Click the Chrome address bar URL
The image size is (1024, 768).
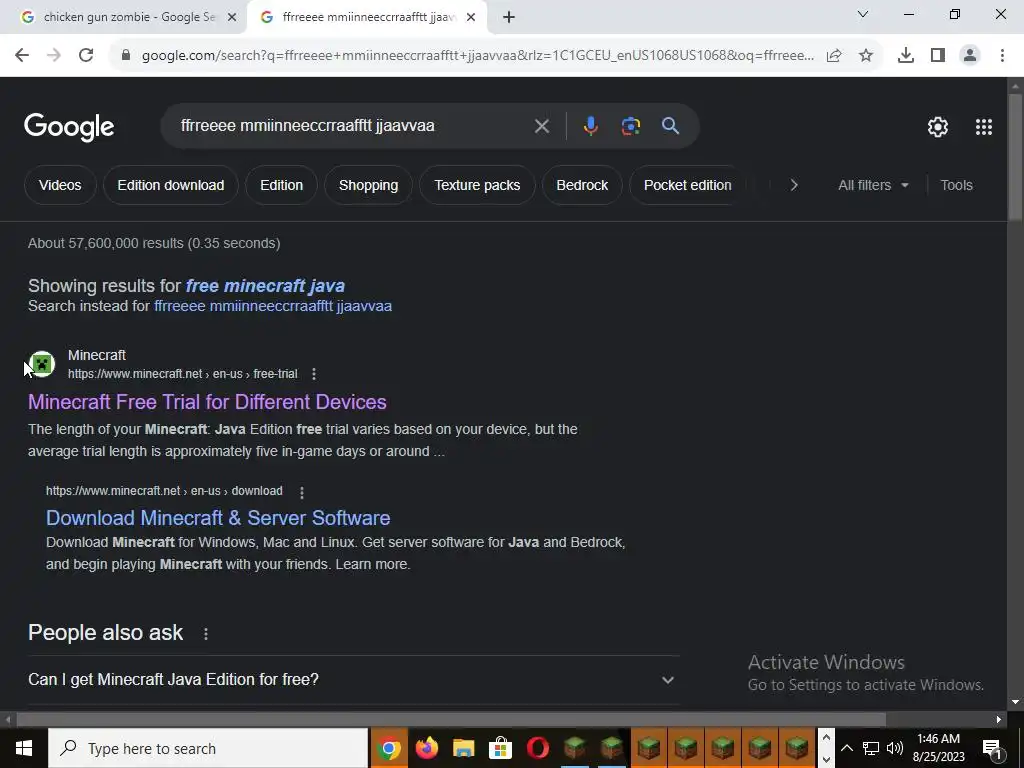(477, 56)
